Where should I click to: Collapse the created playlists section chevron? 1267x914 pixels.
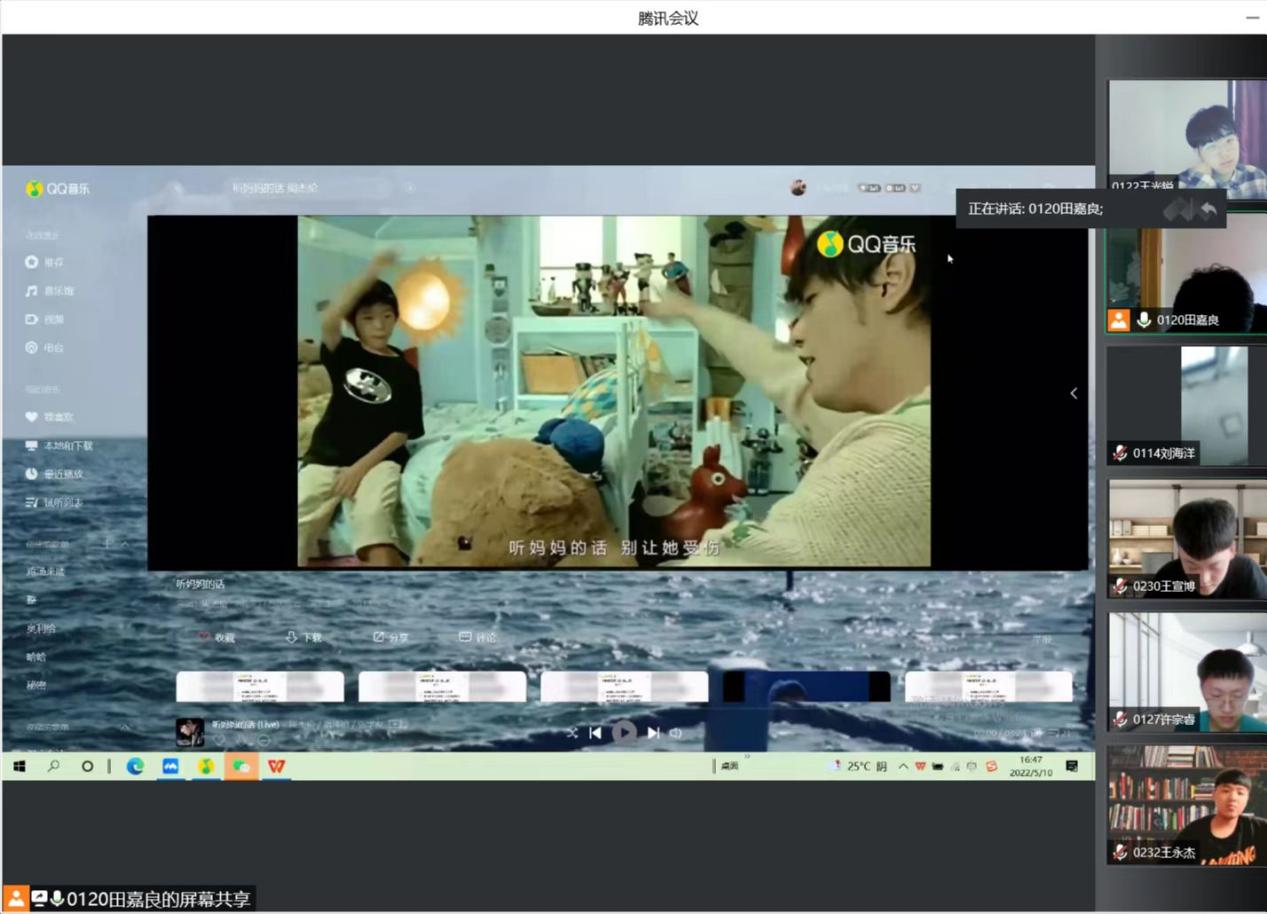click(x=125, y=543)
